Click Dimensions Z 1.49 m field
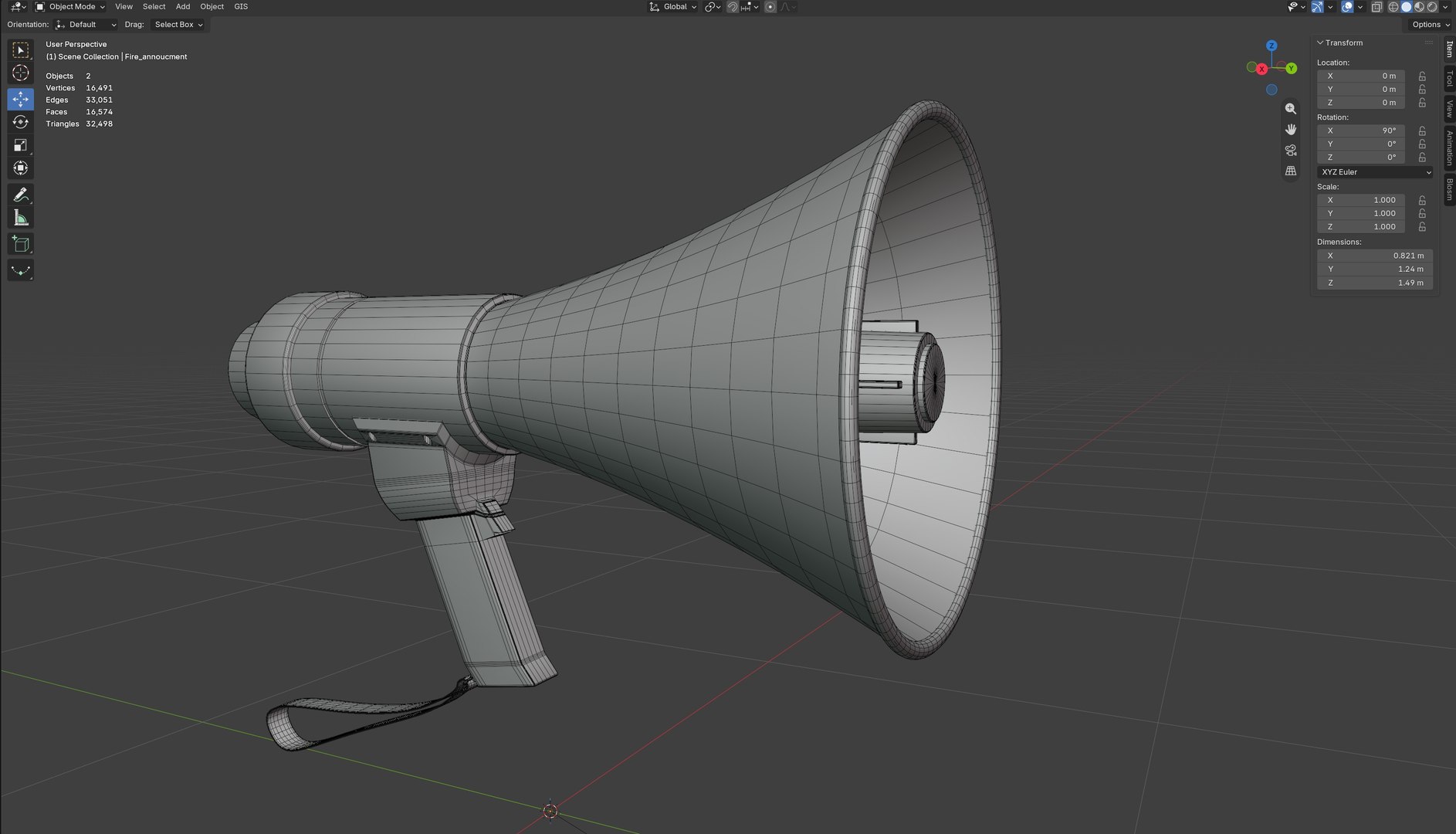1456x834 pixels. [x=1375, y=283]
